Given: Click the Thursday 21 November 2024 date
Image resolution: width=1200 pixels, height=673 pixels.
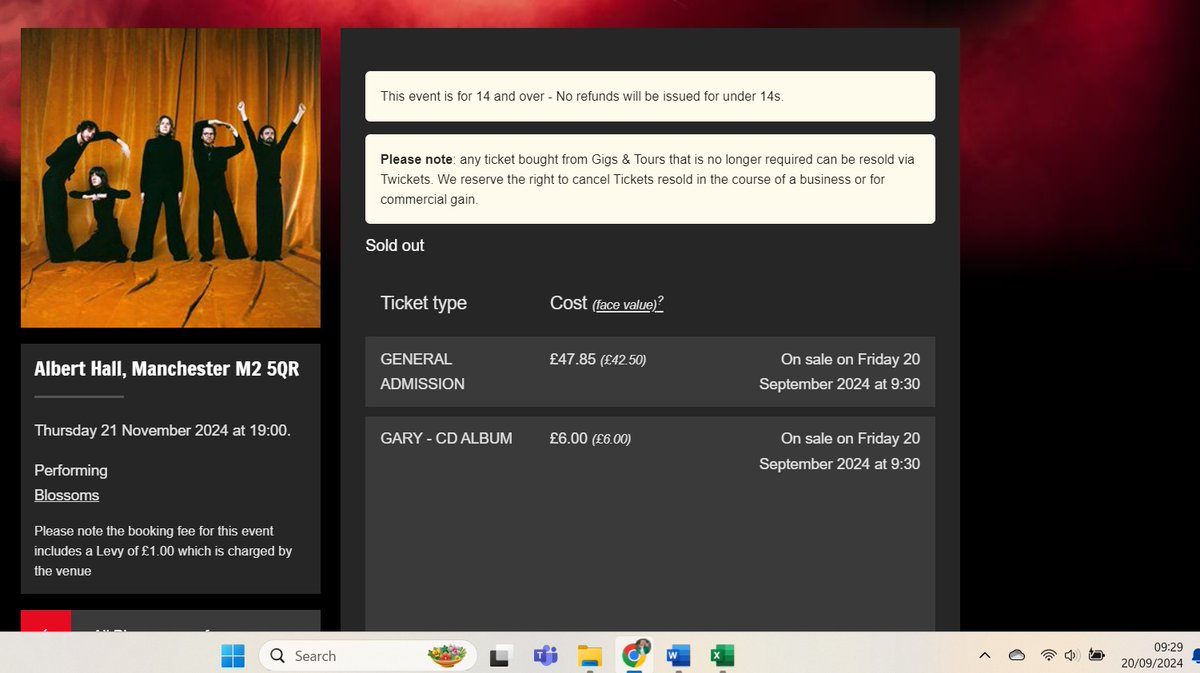Looking at the screenshot, I should click(x=163, y=430).
